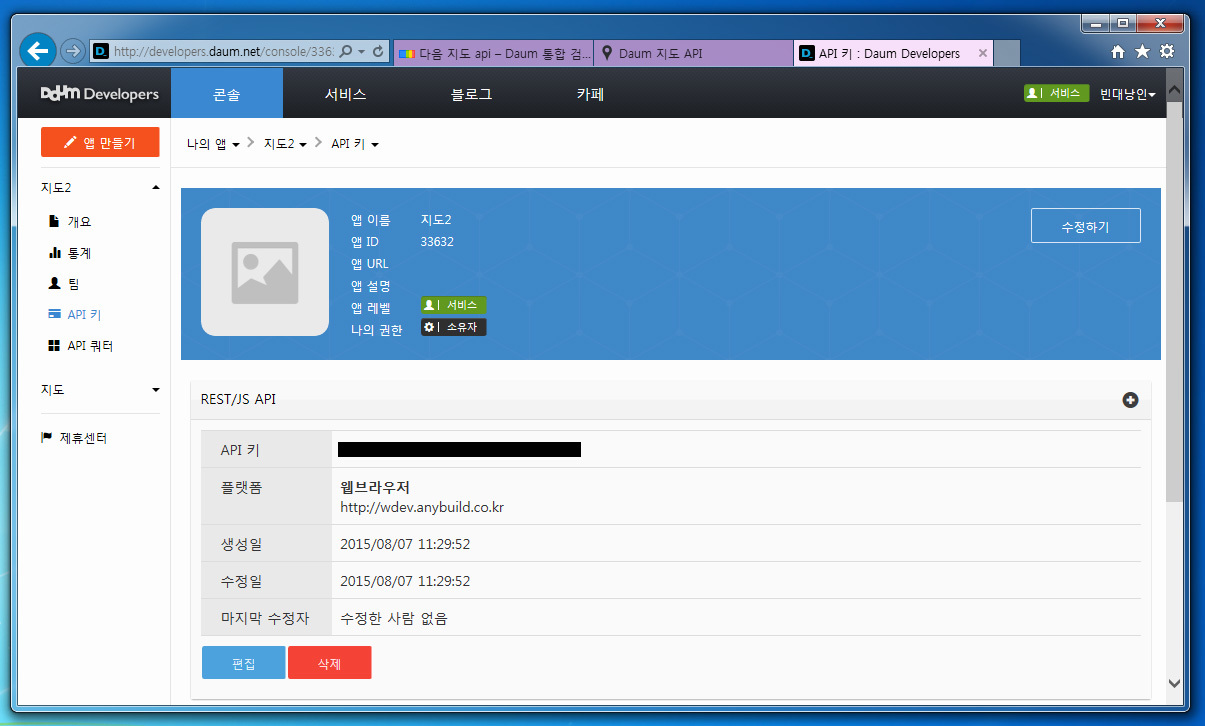1205x726 pixels.
Task: Click the 팀 person icon in sidebar
Action: pyautogui.click(x=52, y=283)
